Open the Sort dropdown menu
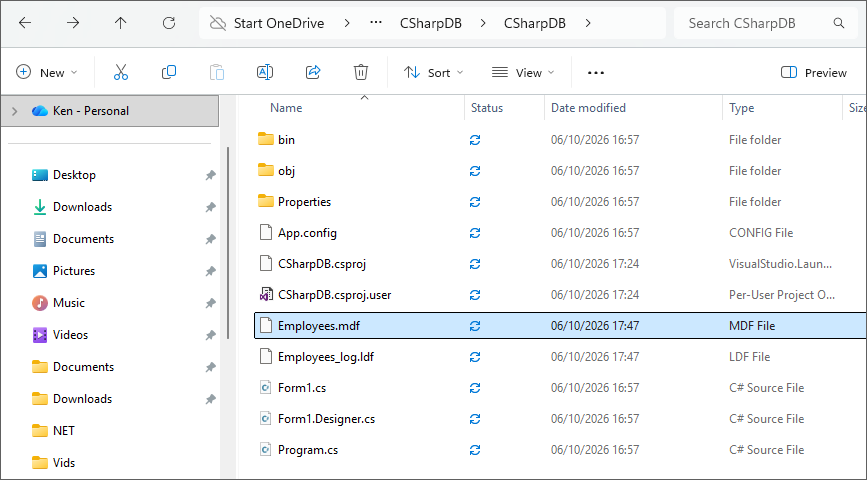This screenshot has height=480, width=867. [434, 72]
